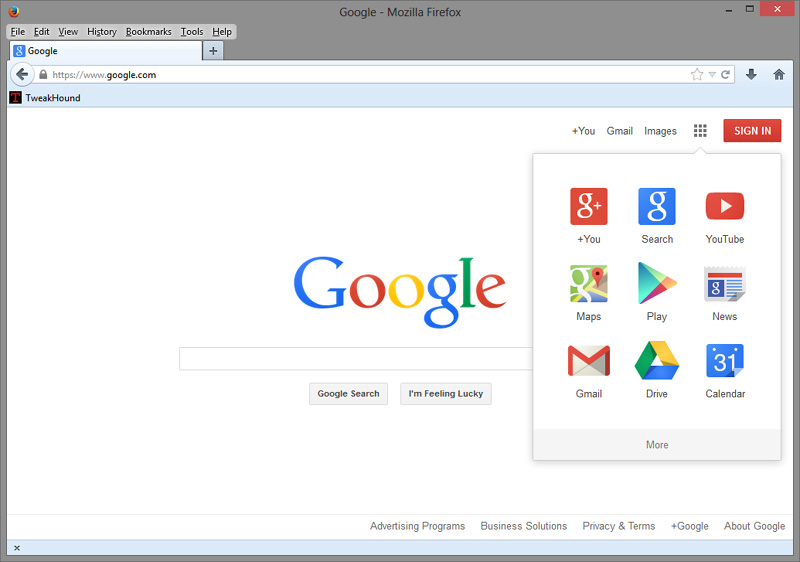Viewport: 800px width, 562px height.
Task: Open the View menu
Action: point(68,32)
